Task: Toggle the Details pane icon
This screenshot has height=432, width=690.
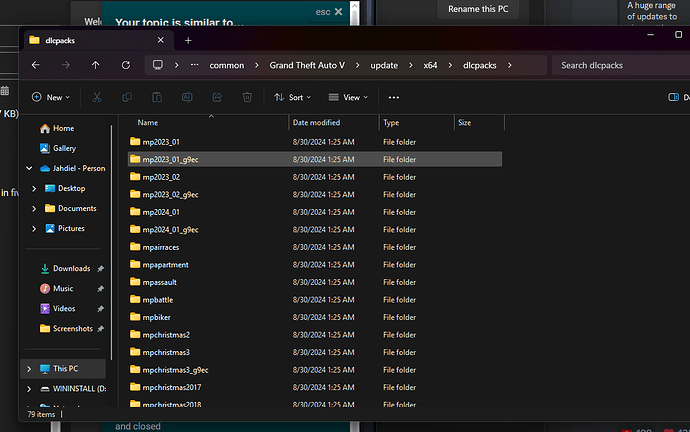Action: pyautogui.click(x=673, y=97)
